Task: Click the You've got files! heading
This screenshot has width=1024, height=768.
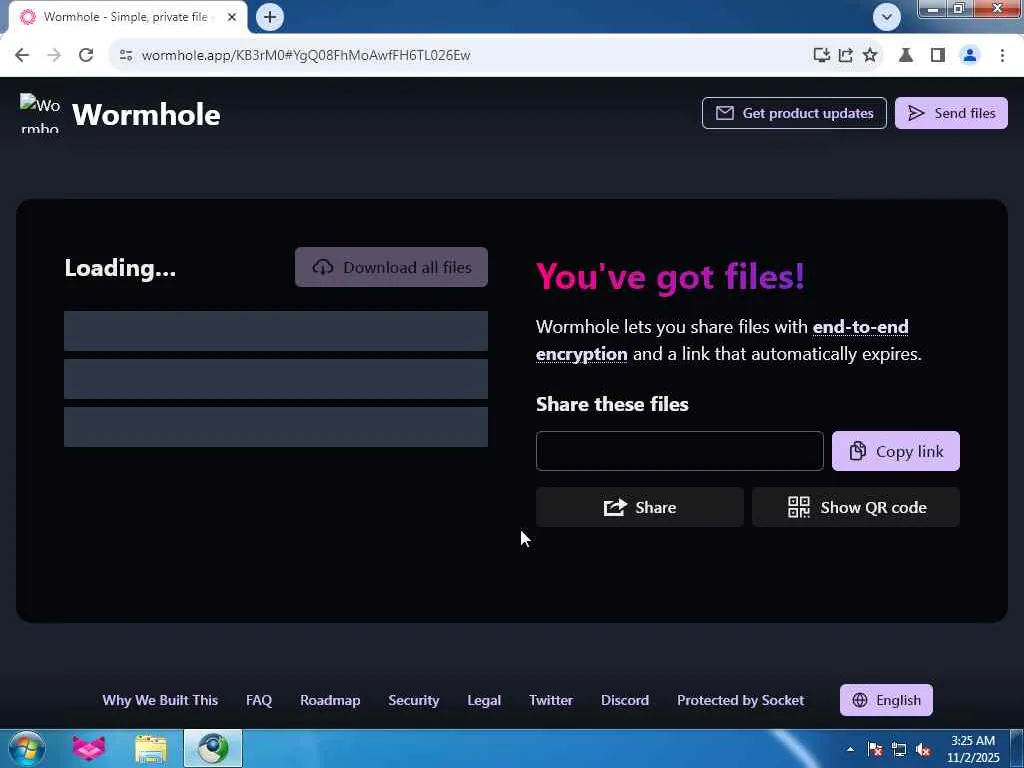Action: tap(670, 276)
